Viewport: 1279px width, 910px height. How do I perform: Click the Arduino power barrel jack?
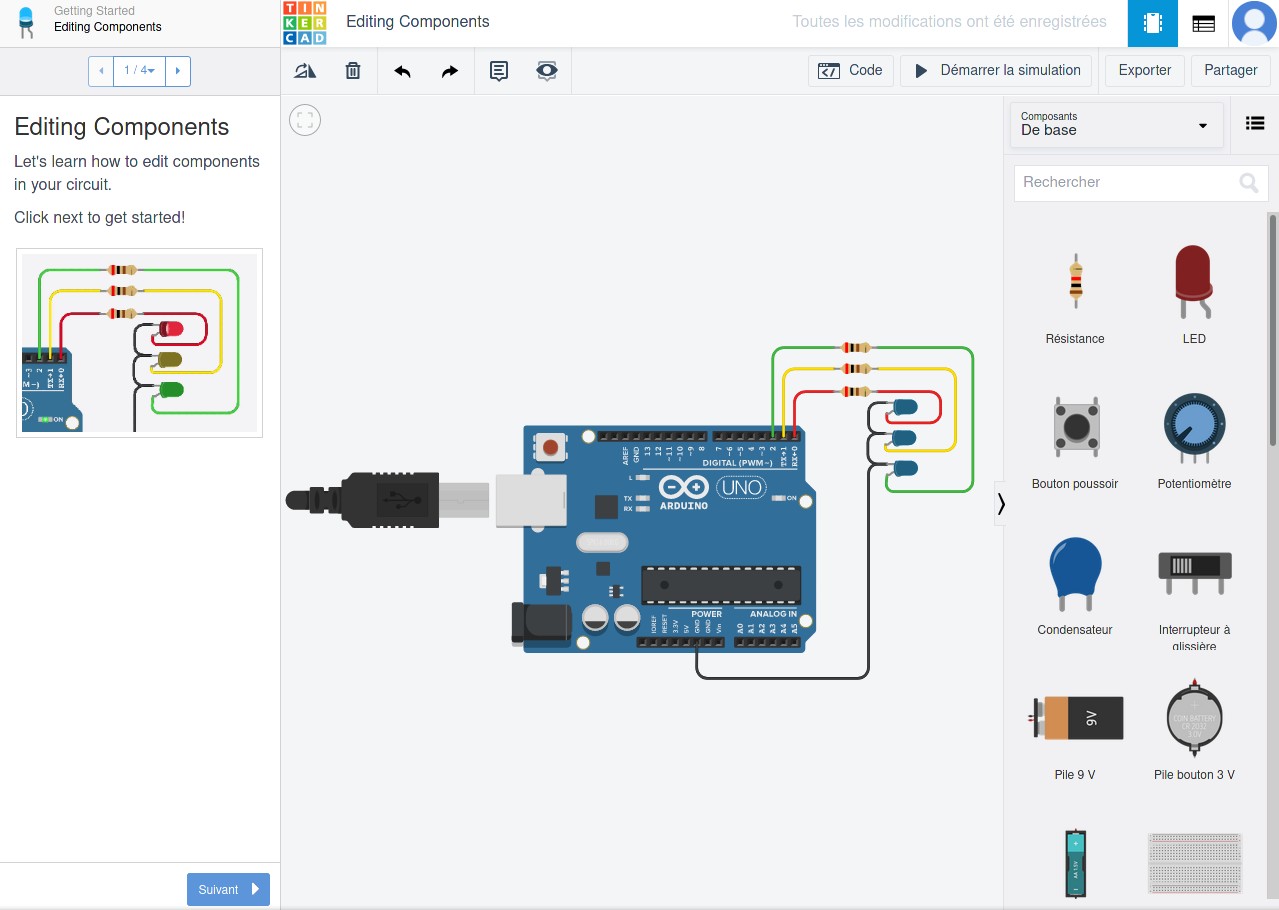point(541,624)
